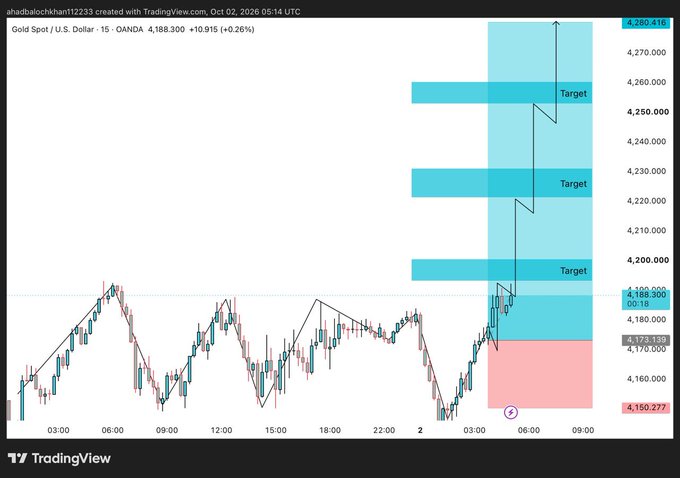
Task: Click the 4,240.000 price axis label
Action: tap(646, 141)
